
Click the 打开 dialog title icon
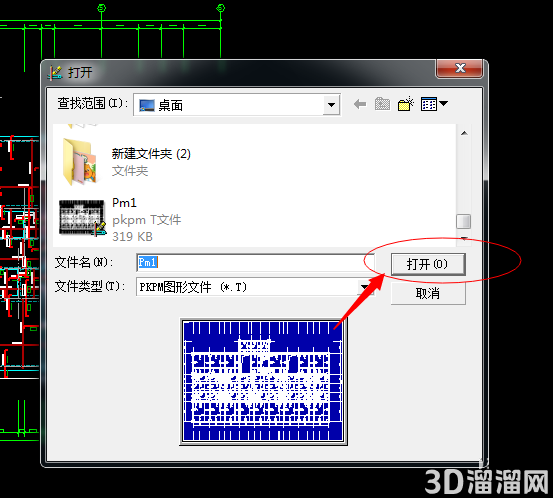pos(55,72)
